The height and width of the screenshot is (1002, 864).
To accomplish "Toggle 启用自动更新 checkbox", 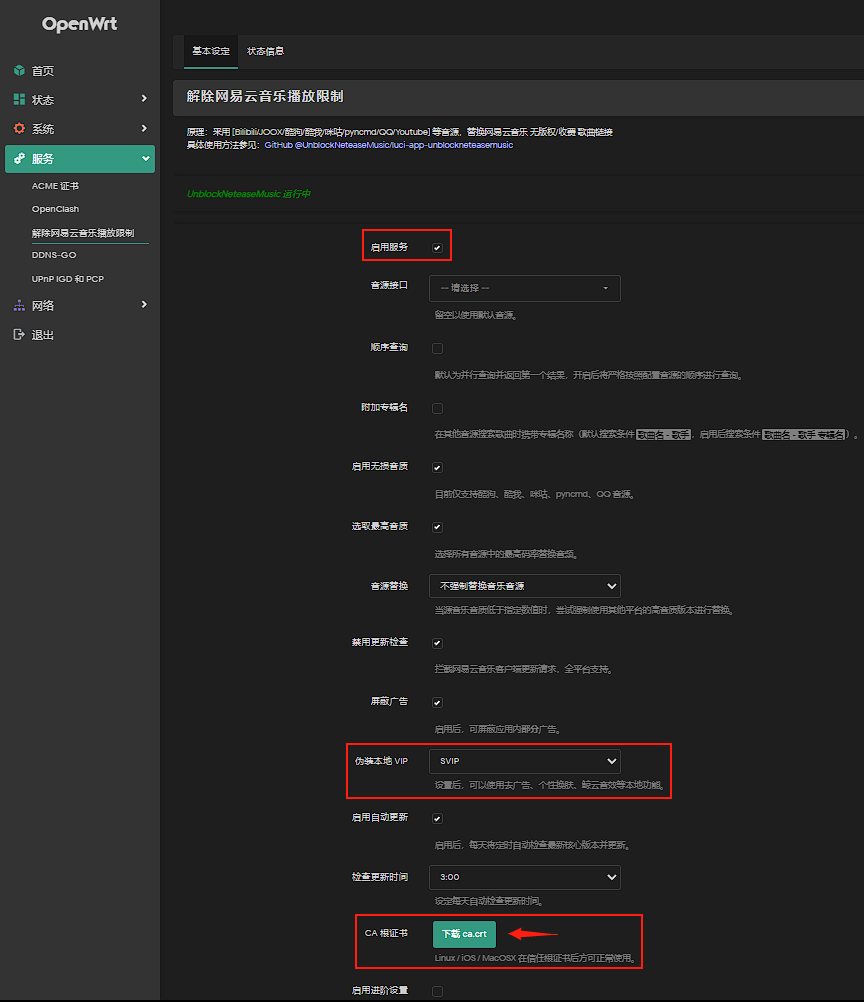I will tap(437, 819).
